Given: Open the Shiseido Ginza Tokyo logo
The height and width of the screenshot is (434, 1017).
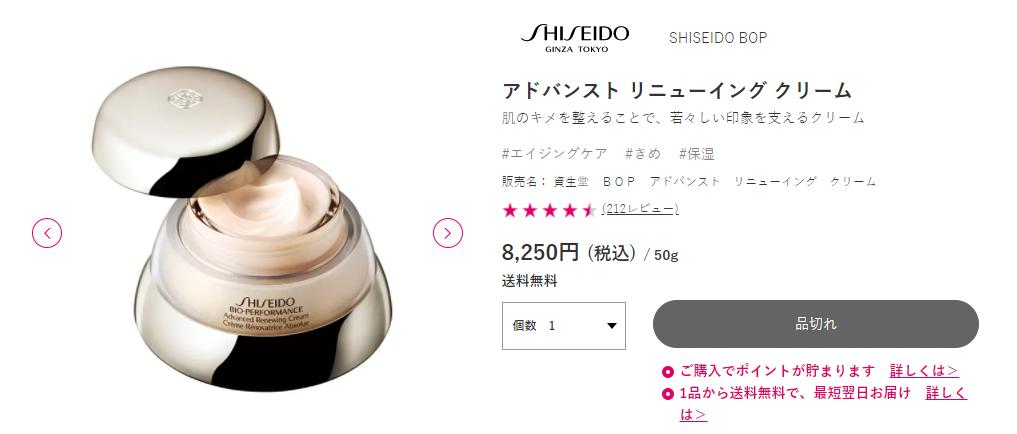Looking at the screenshot, I should [x=574, y=38].
